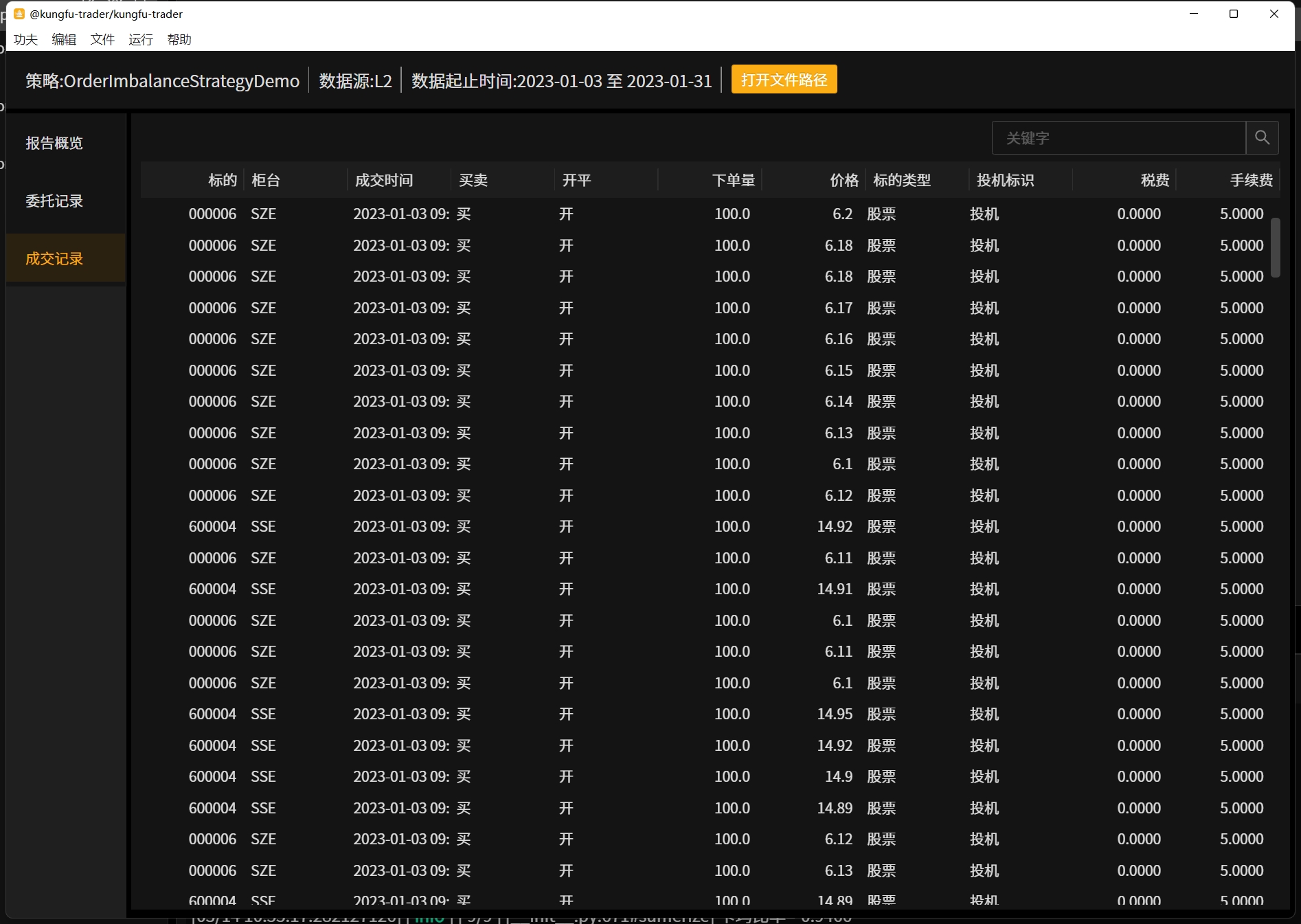Click the 标的类型 column header

tap(901, 180)
